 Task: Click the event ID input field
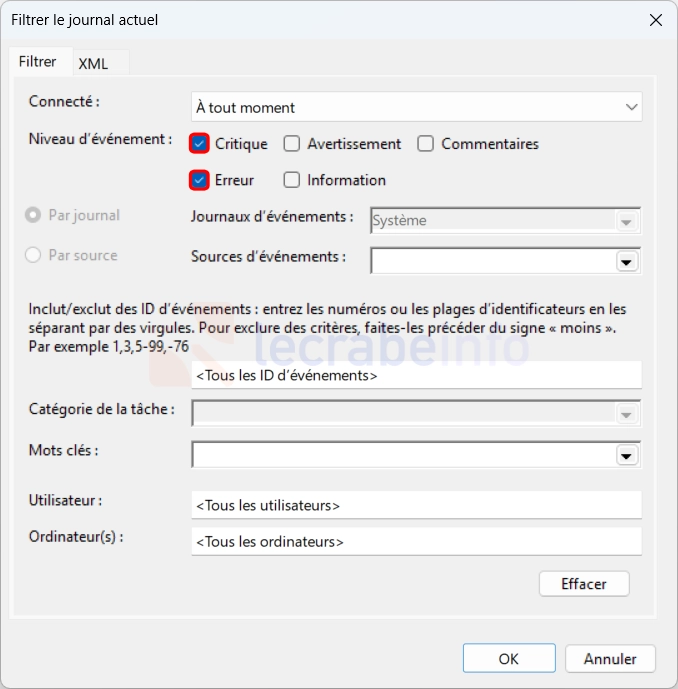[416, 375]
